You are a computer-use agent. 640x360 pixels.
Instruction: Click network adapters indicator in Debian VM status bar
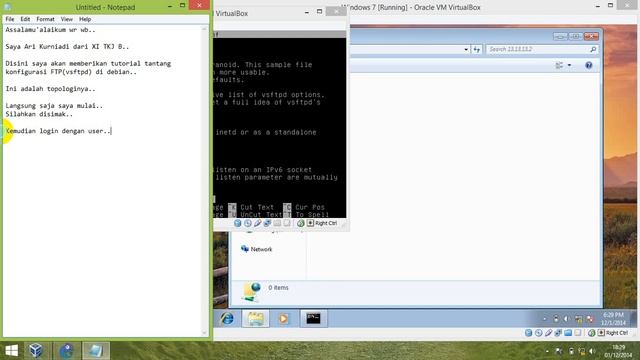click(x=267, y=223)
